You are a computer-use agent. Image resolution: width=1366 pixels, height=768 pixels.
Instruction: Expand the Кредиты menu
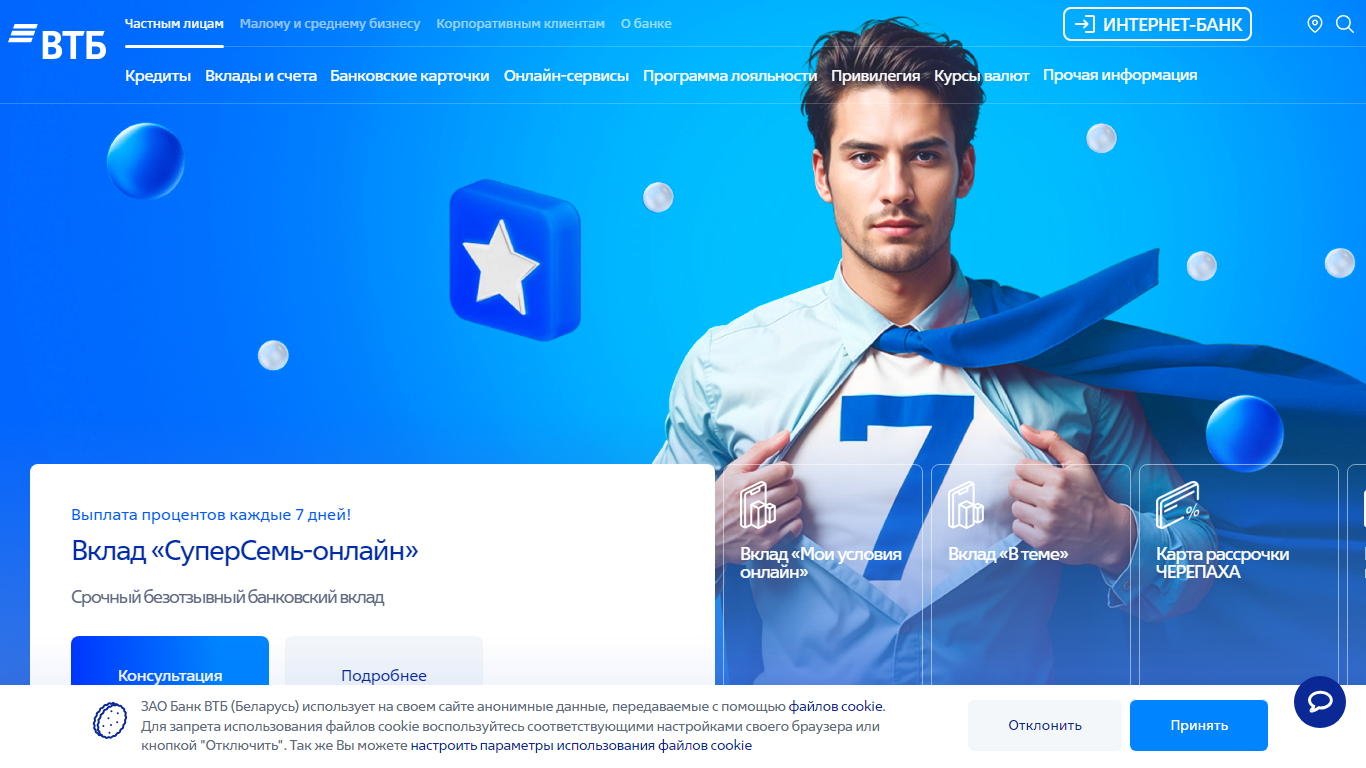pos(158,75)
